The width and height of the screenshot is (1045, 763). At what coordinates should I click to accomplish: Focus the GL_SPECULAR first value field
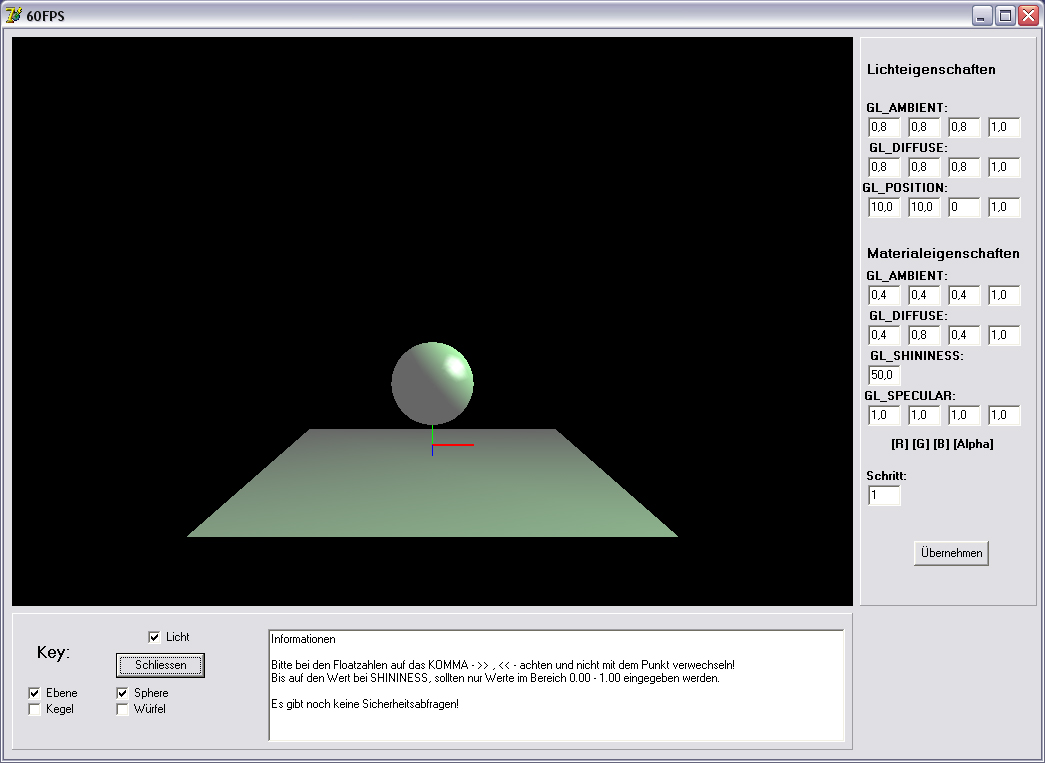(884, 415)
